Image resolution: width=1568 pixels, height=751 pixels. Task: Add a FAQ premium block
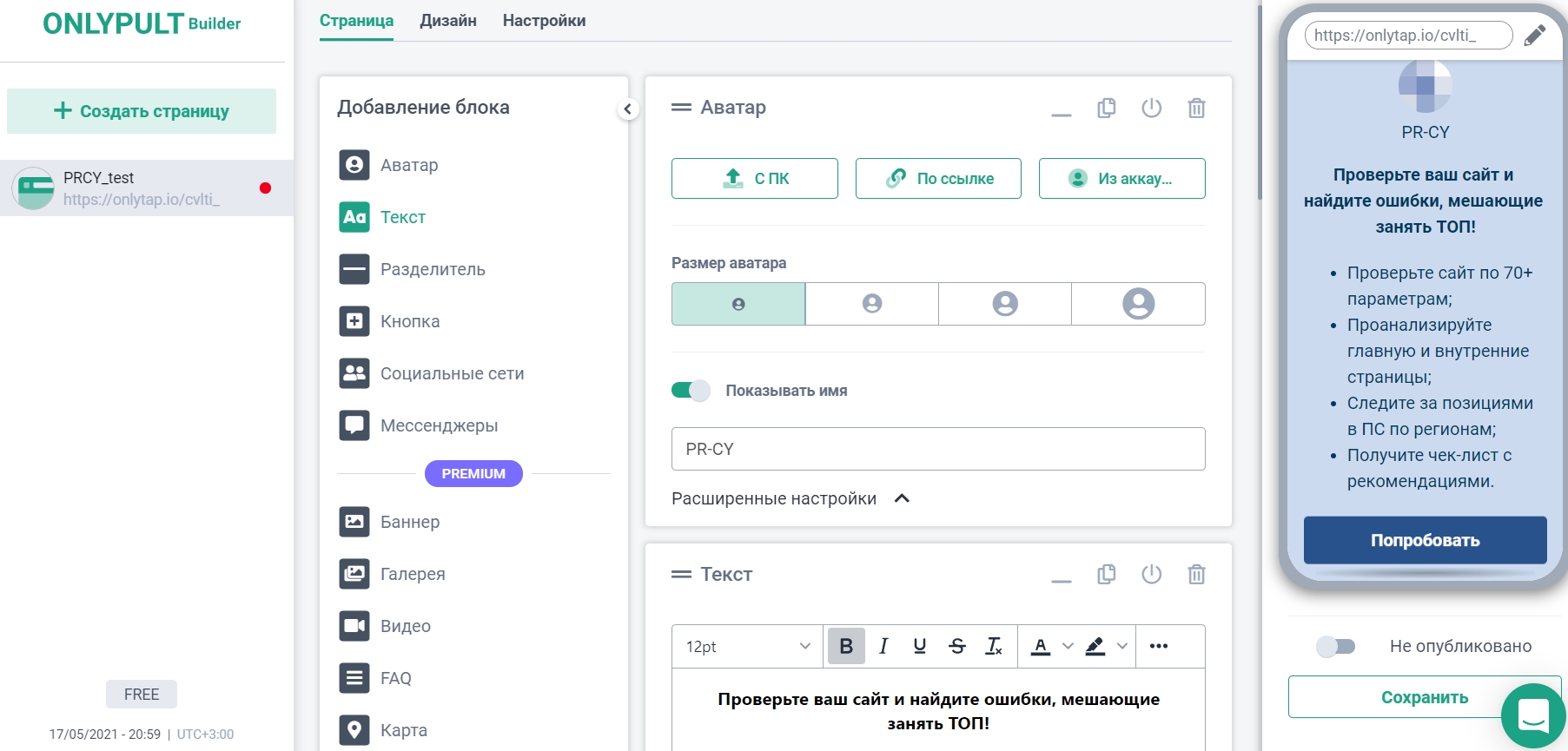click(x=375, y=678)
